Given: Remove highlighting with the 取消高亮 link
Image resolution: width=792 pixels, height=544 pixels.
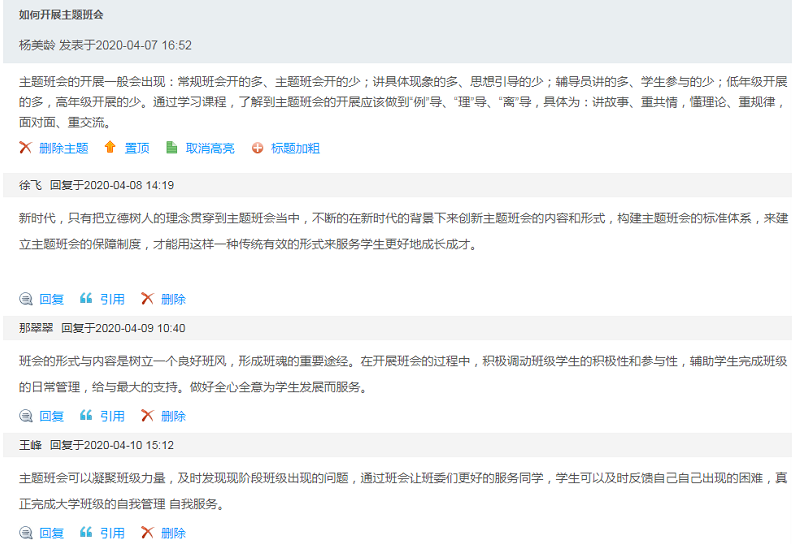Looking at the screenshot, I should [210, 148].
